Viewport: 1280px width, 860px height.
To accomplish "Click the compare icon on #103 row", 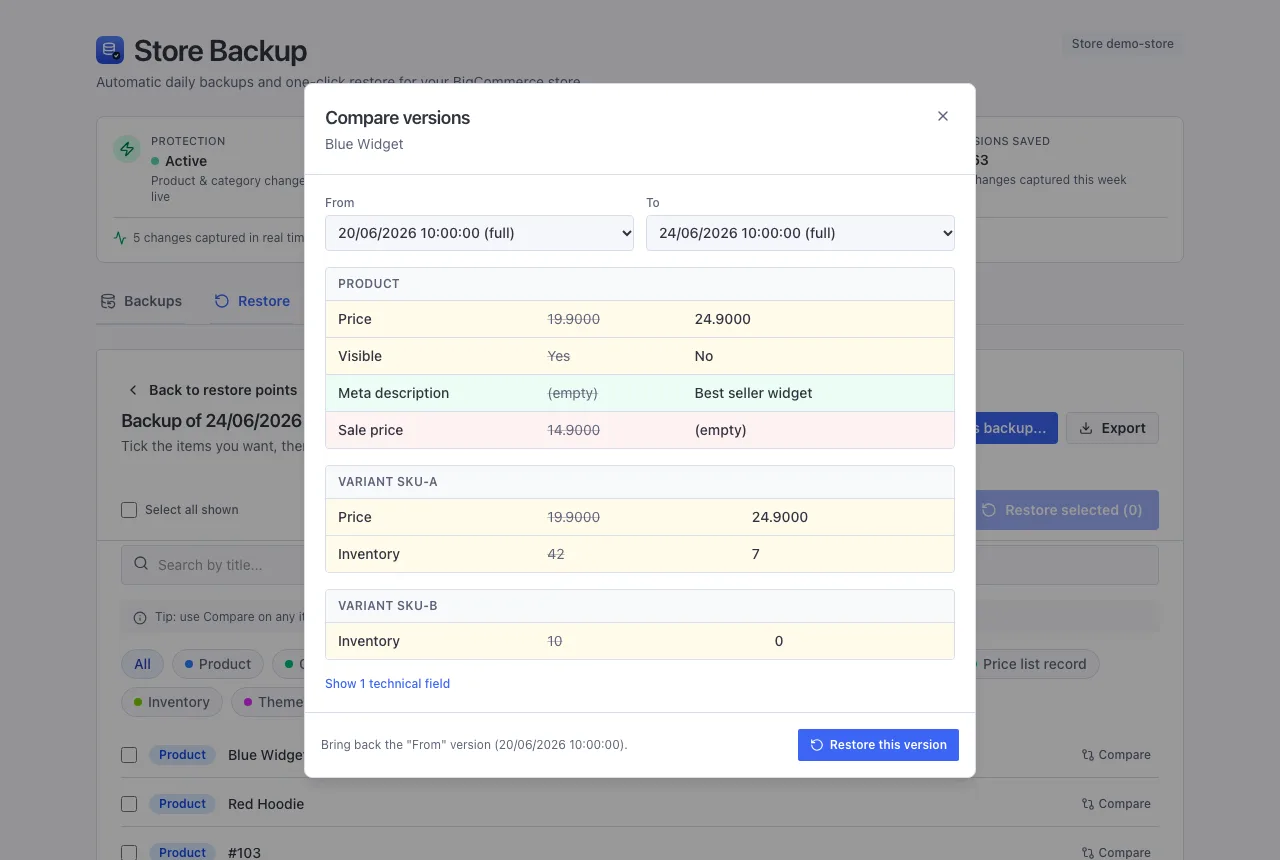I will click(x=1088, y=853).
